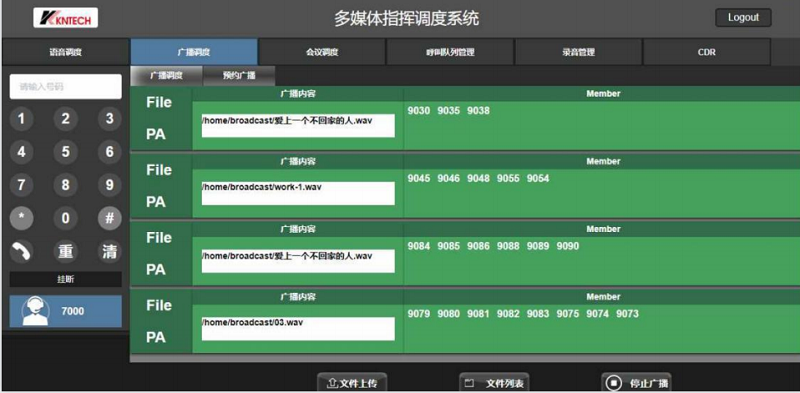Select the 广播调度 main tab

pyautogui.click(x=194, y=52)
